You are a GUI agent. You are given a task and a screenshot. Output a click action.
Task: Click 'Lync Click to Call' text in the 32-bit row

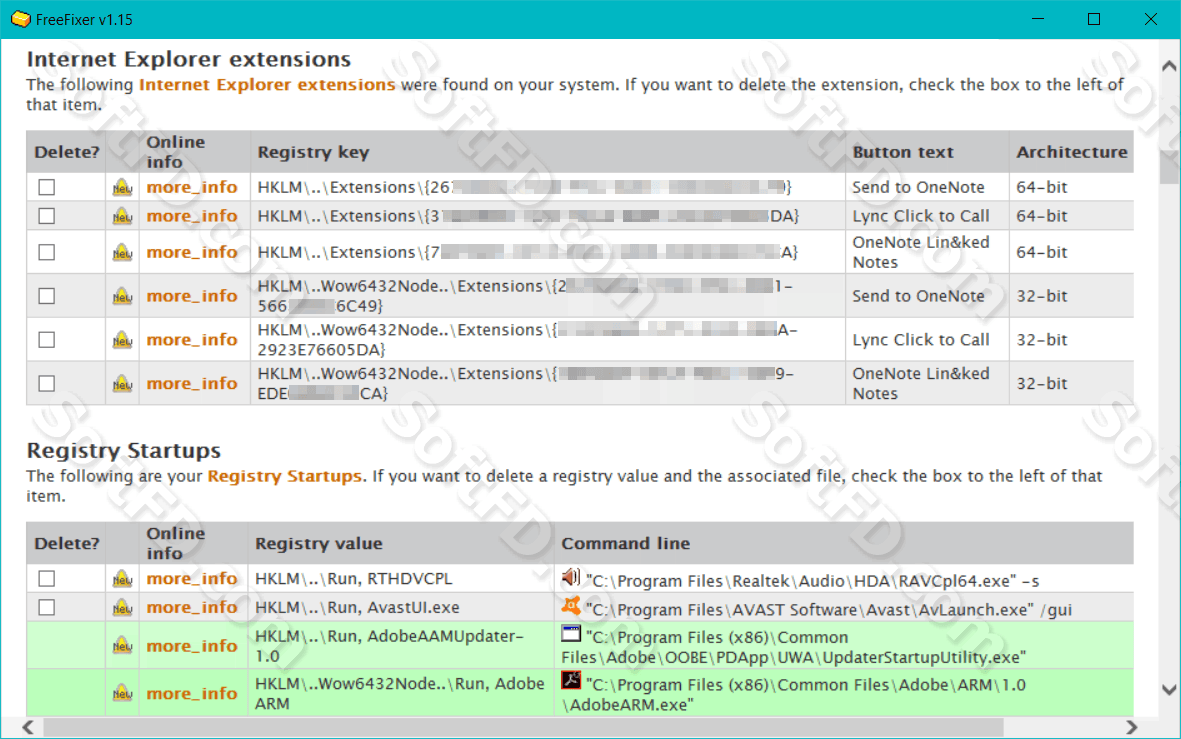pyautogui.click(x=921, y=340)
